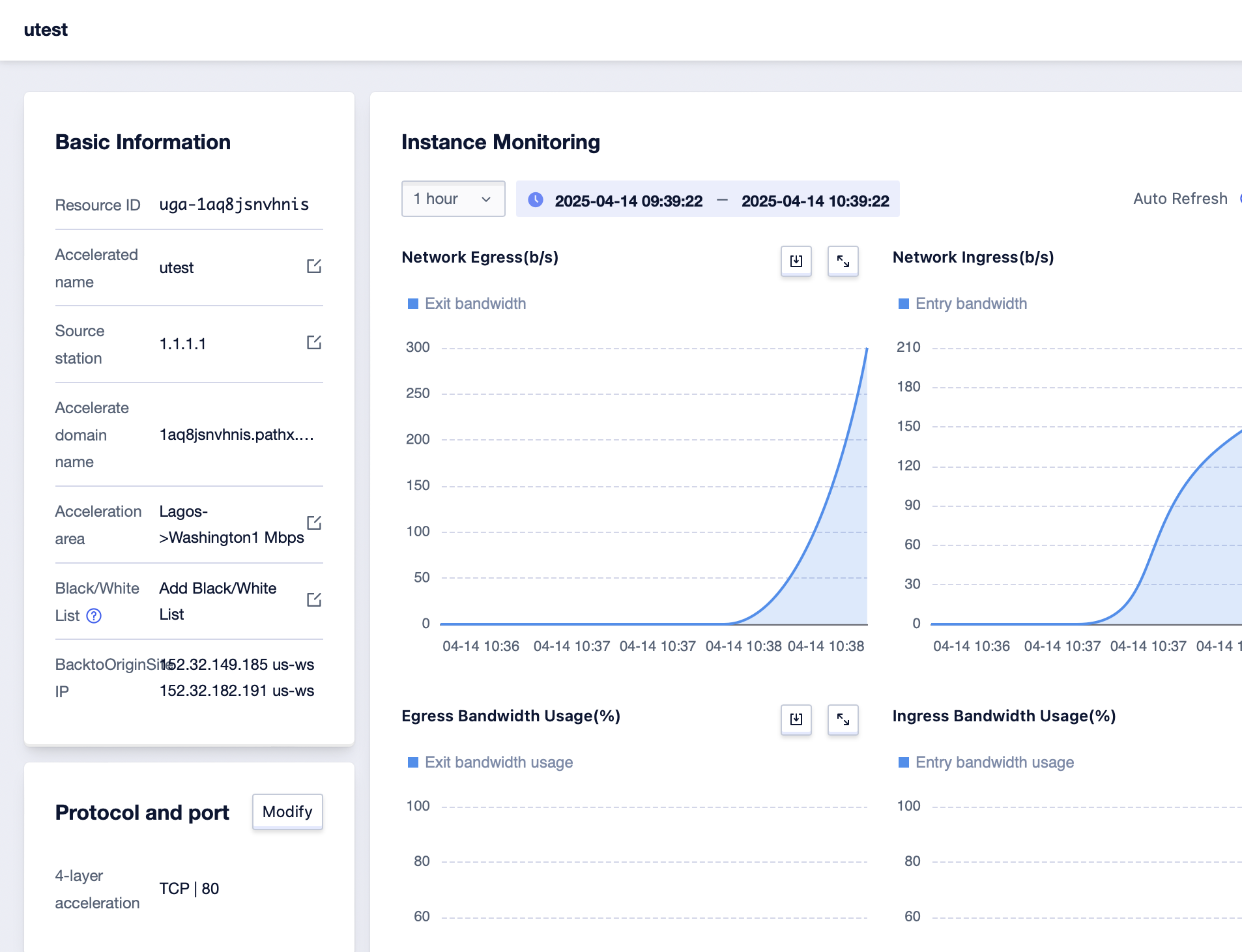
Task: Click the Network Ingress(b/s) chart title
Action: click(974, 257)
